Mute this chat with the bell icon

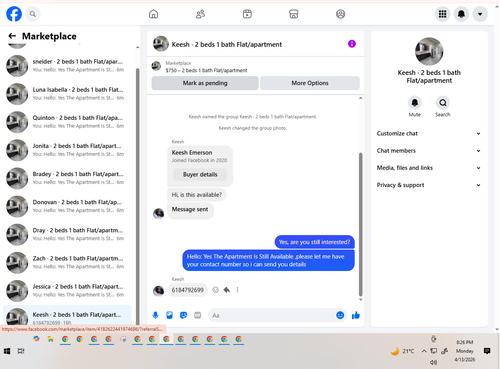pos(415,103)
